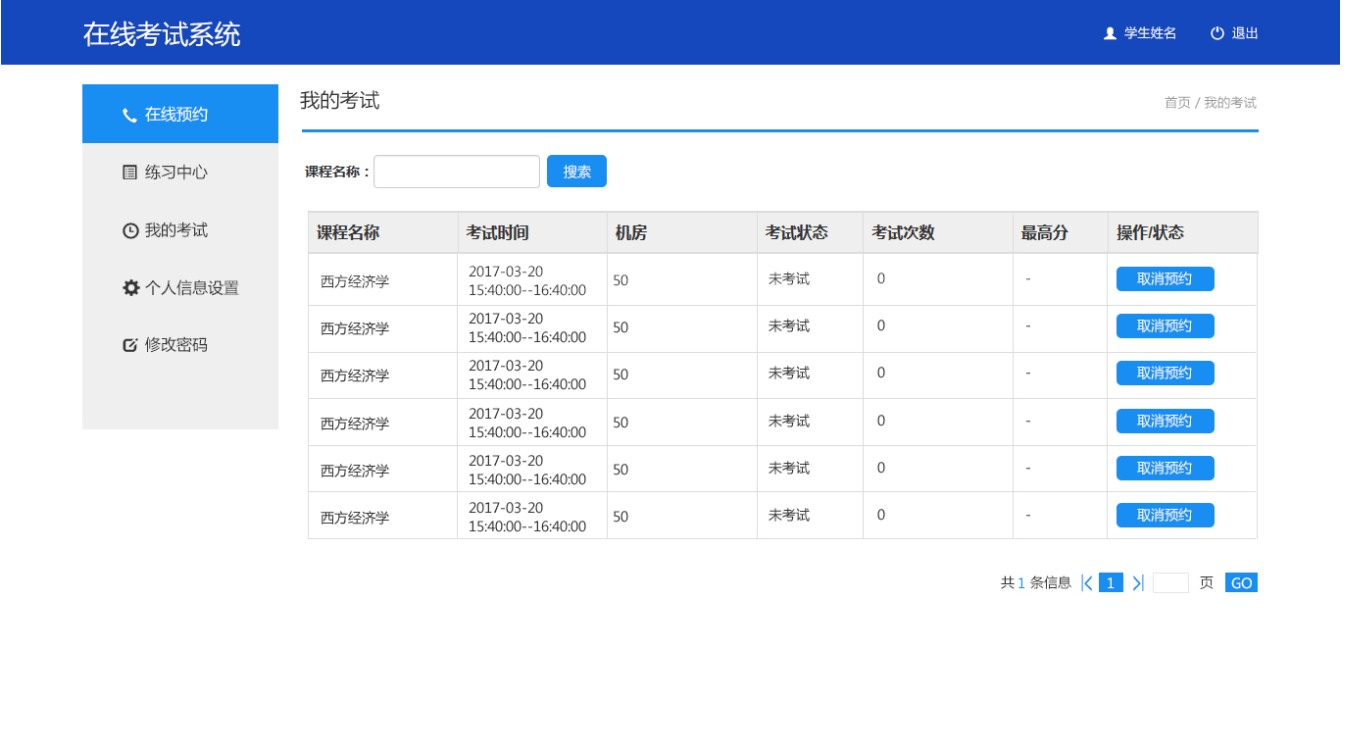Click the power icon beside 退出
Screen dimensions: 1355x748
1217,33
